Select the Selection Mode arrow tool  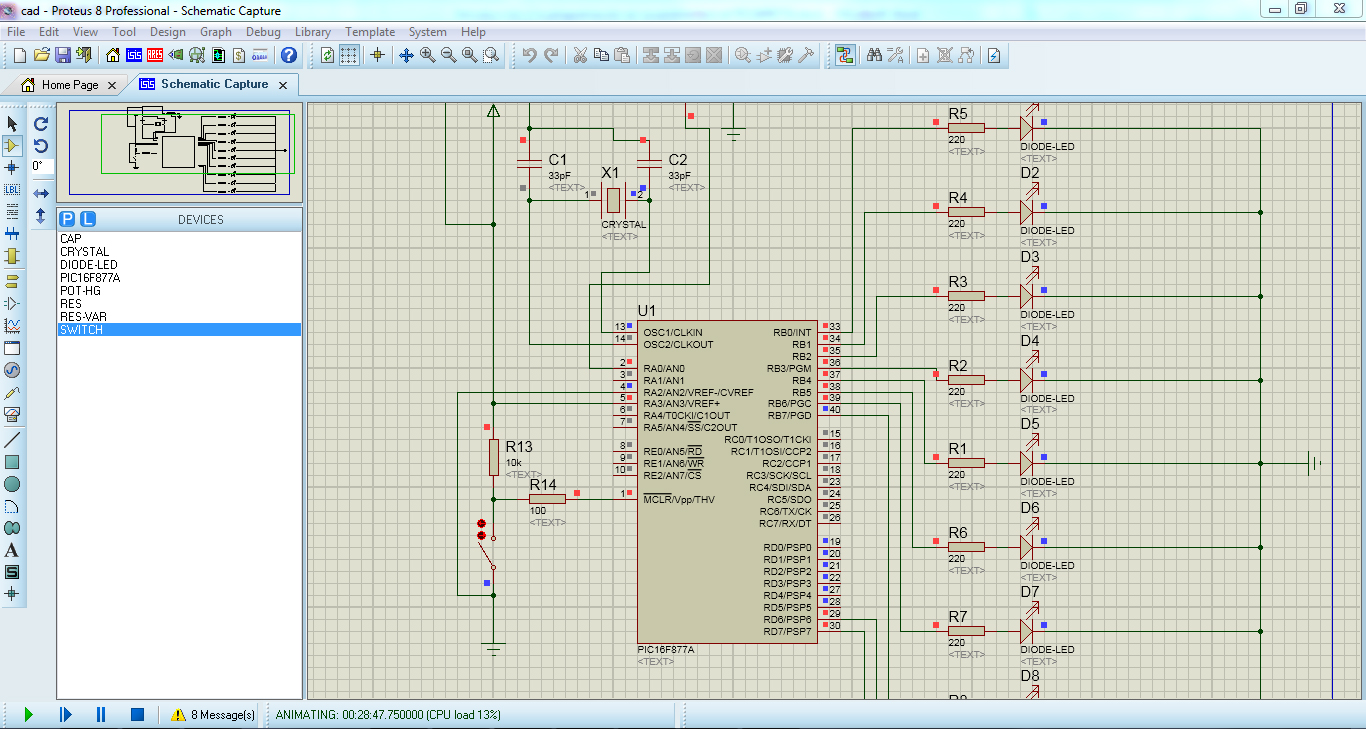tap(12, 123)
